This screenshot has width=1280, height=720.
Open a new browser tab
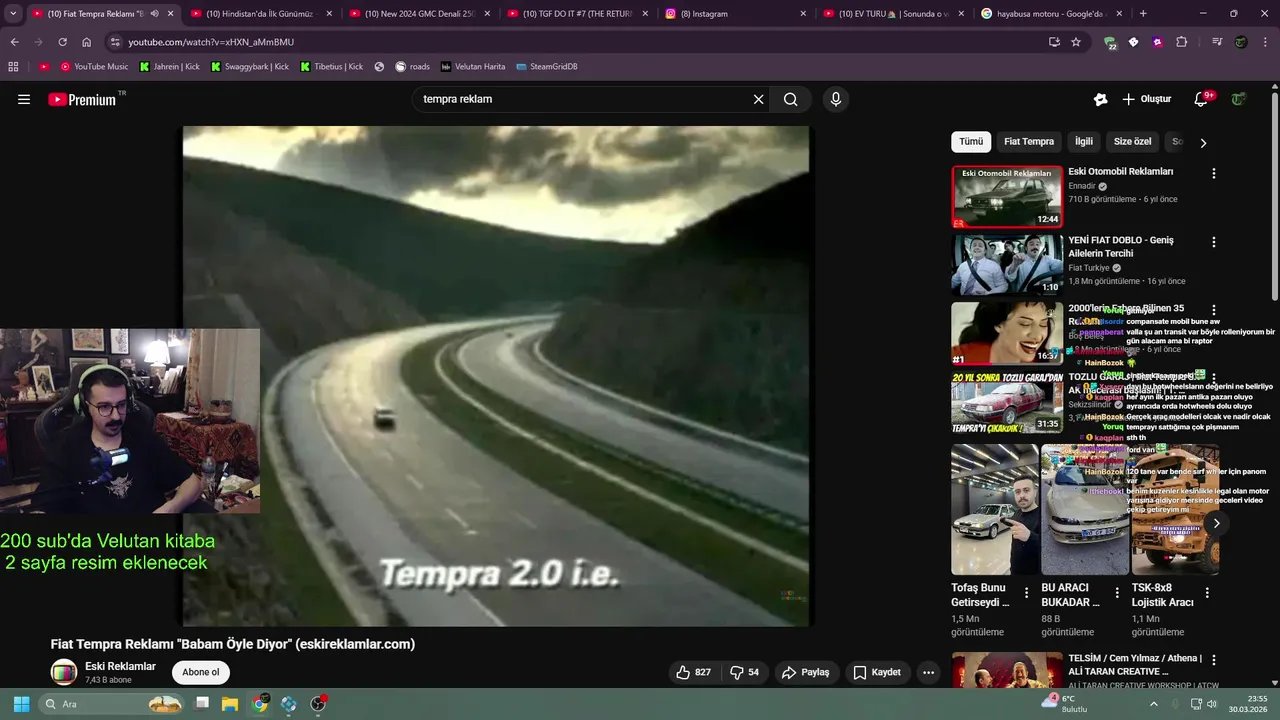[x=1143, y=14]
